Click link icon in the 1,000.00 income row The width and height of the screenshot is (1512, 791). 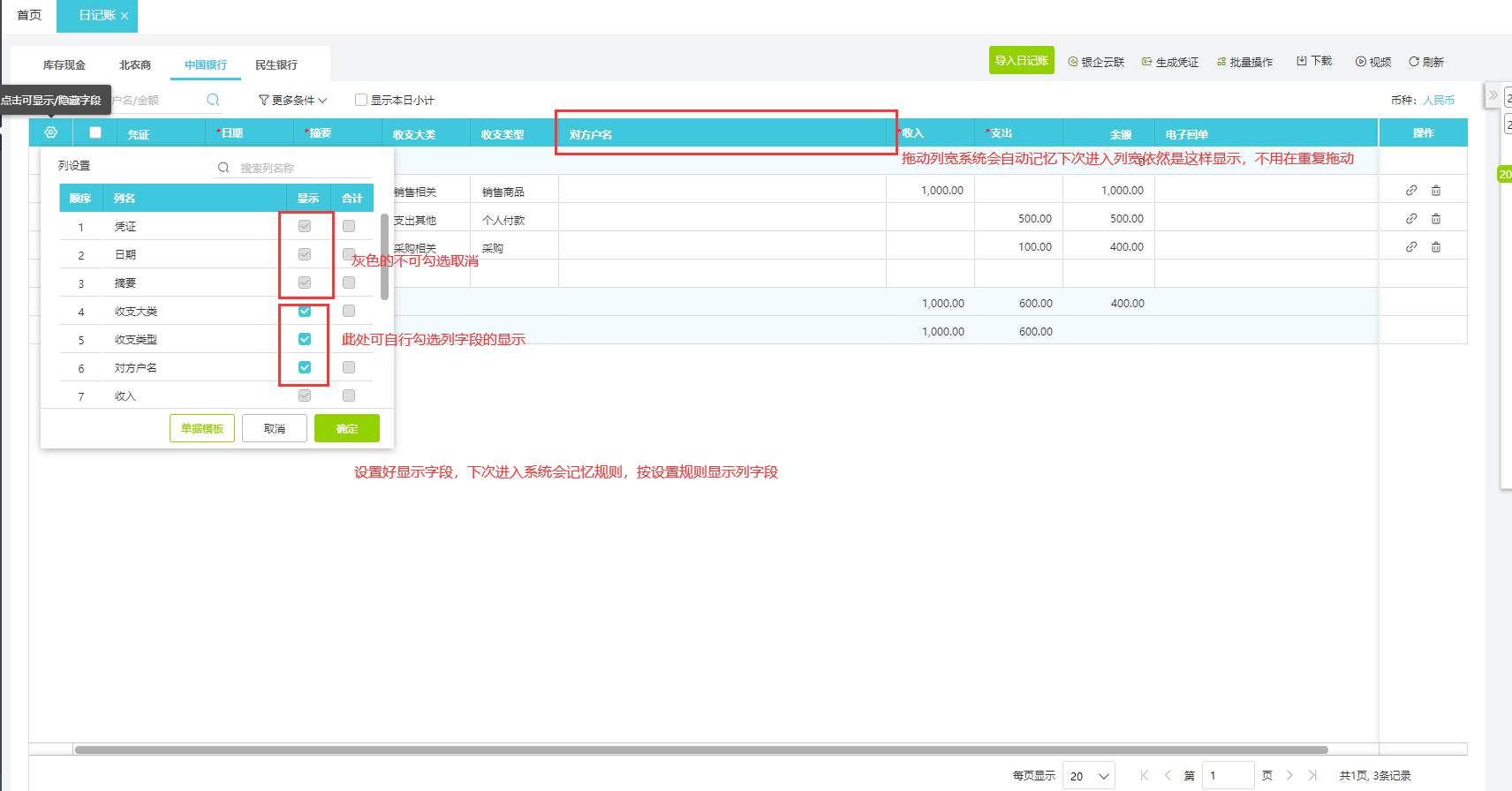point(1411,191)
